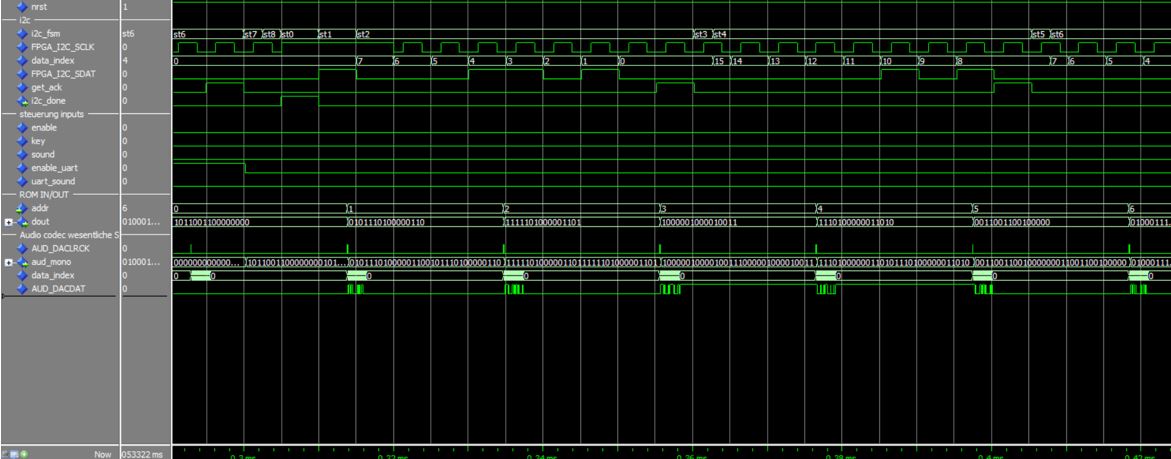
Task: Click the nrst signal diamond icon
Action: coord(22,7)
